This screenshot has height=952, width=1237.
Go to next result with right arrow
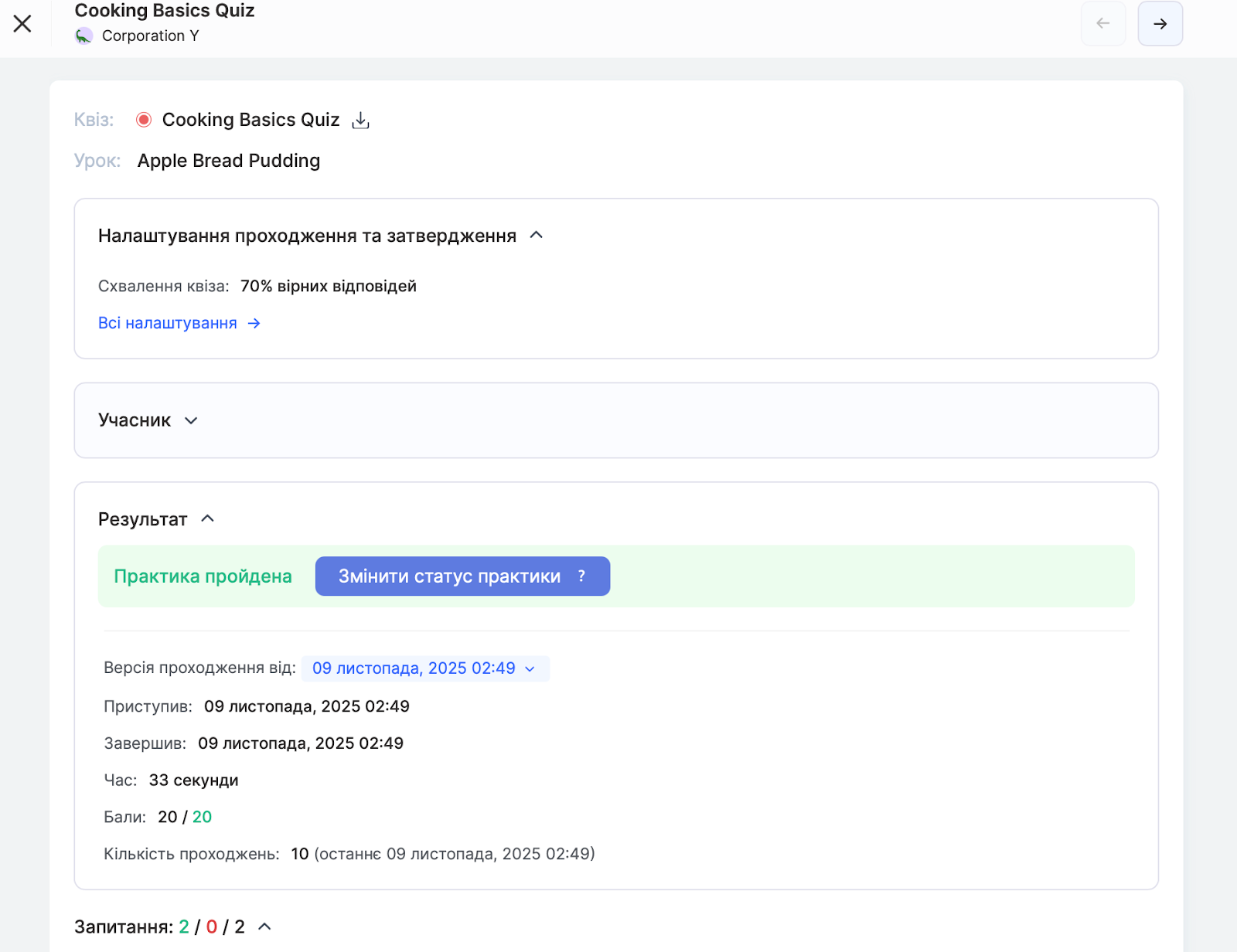(1160, 24)
